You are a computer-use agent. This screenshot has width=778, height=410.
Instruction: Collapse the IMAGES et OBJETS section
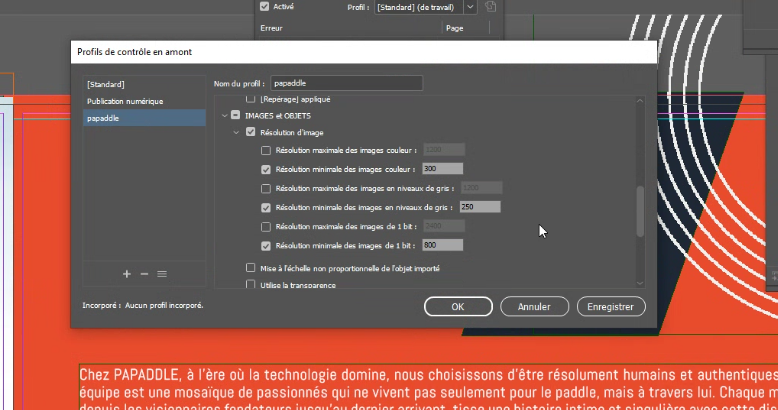point(223,116)
